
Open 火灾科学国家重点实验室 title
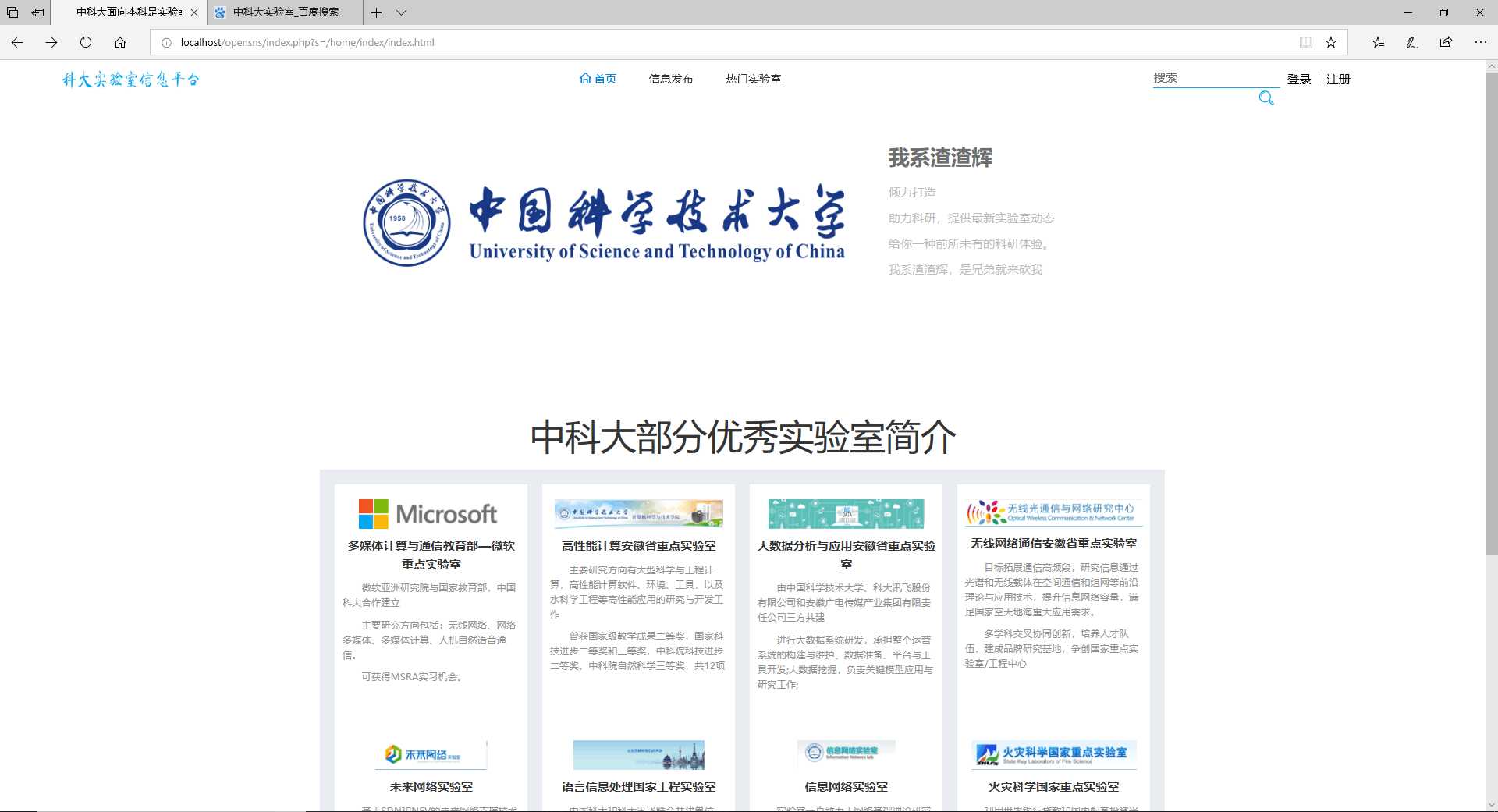pyautogui.click(x=1053, y=787)
